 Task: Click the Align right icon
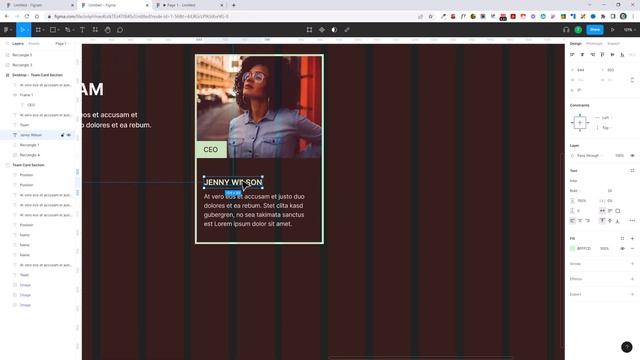tap(592, 54)
